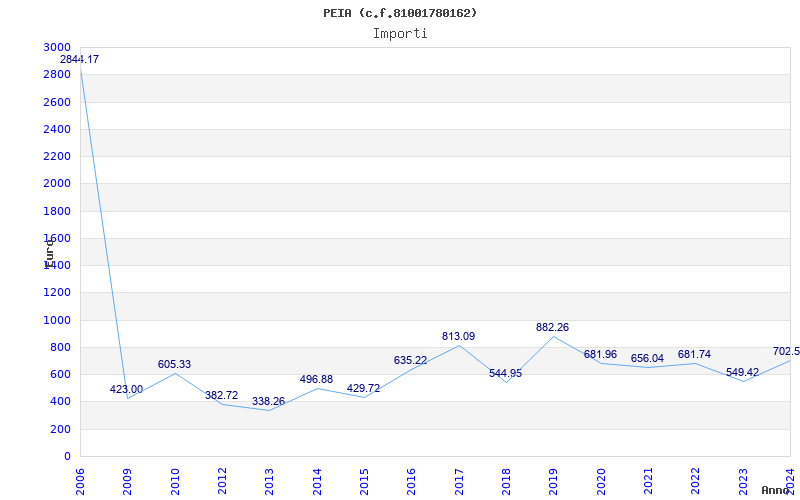Click the 429.72 data label
Screen dimensions: 800x500
[x=363, y=388]
